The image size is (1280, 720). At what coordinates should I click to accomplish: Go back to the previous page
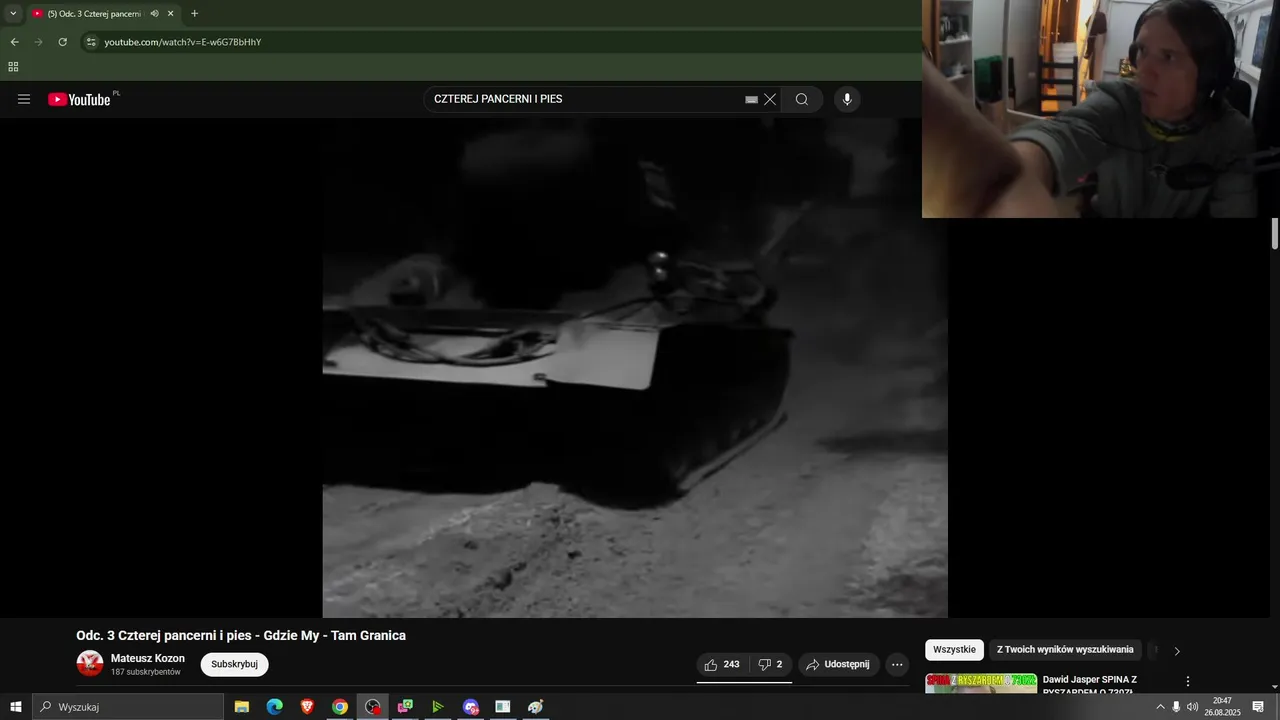pos(14,42)
